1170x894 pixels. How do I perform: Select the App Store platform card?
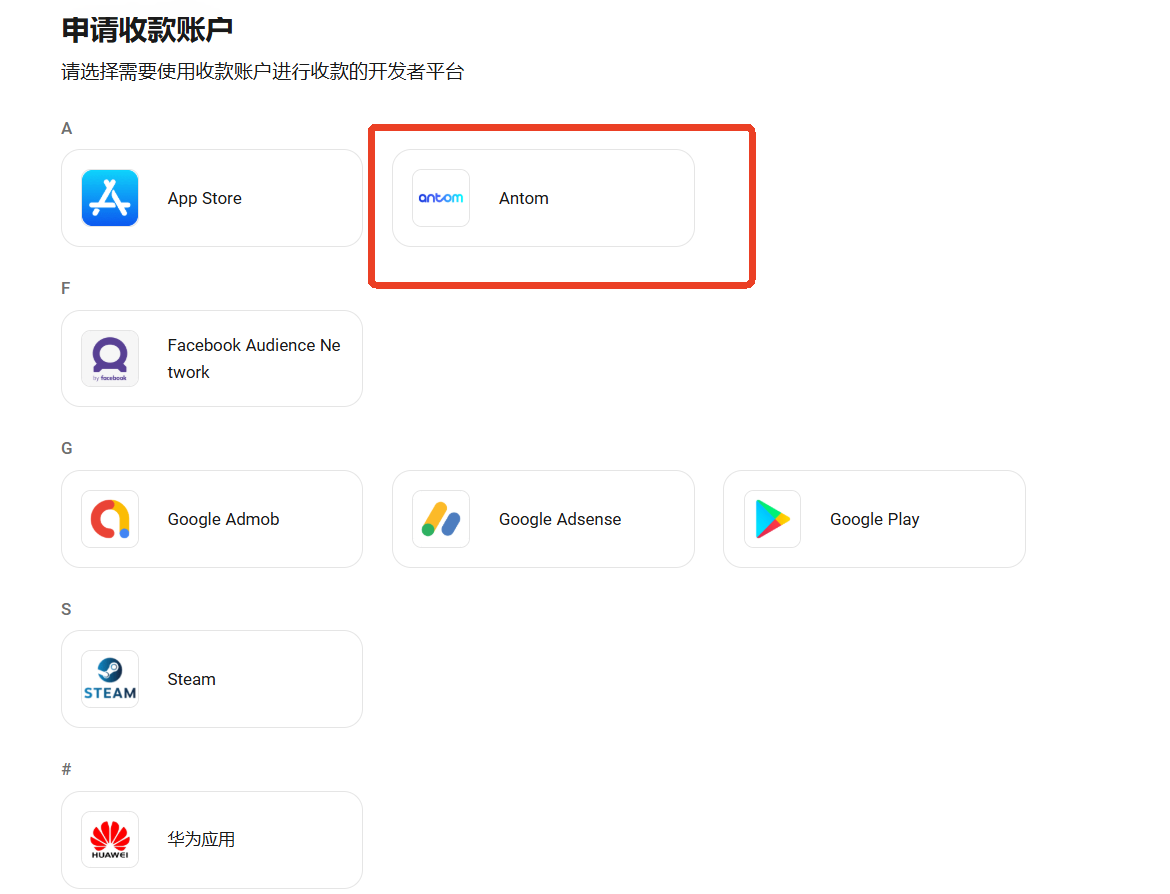(x=212, y=198)
